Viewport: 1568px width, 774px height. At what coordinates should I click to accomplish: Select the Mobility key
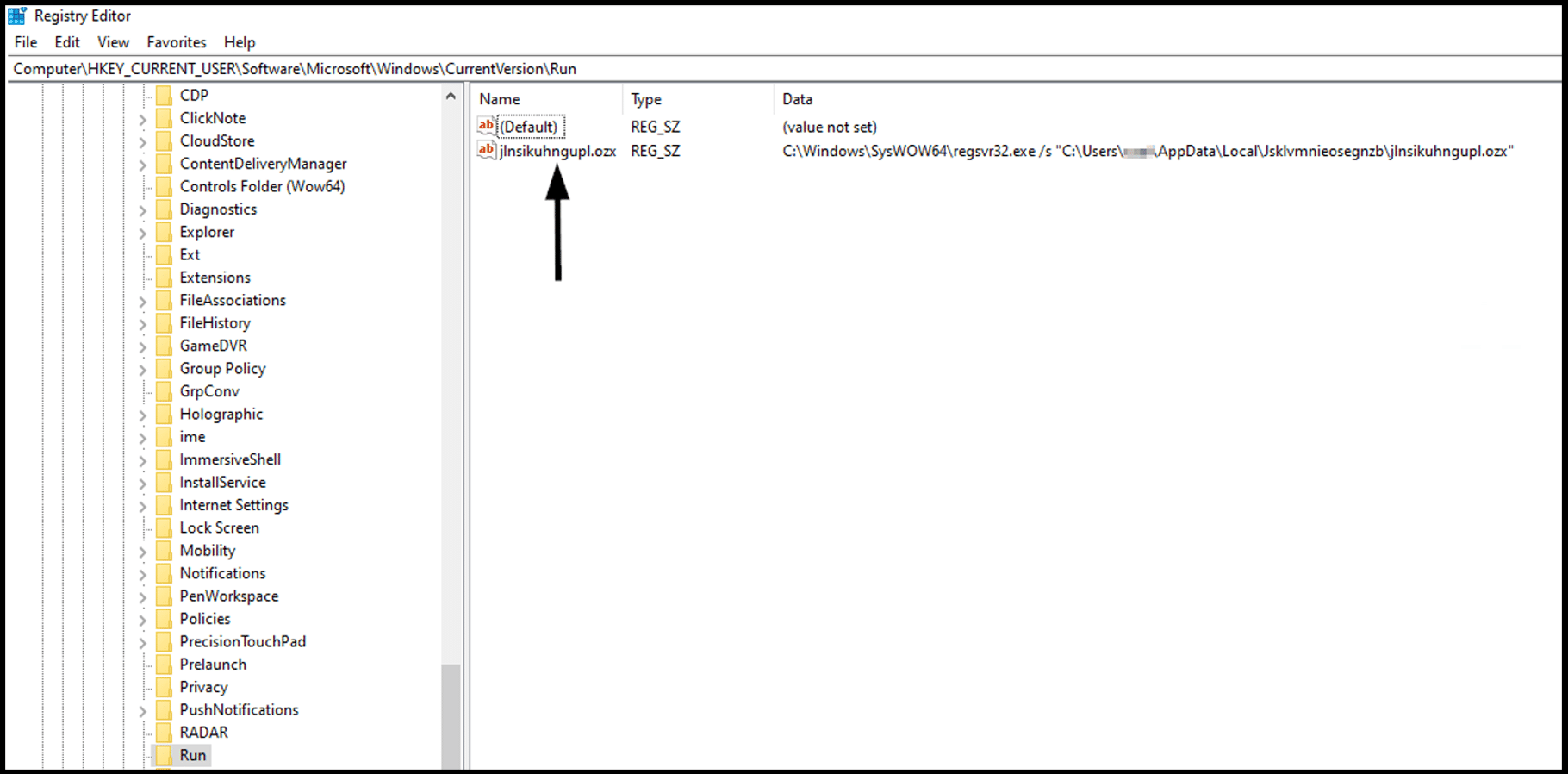(x=208, y=551)
